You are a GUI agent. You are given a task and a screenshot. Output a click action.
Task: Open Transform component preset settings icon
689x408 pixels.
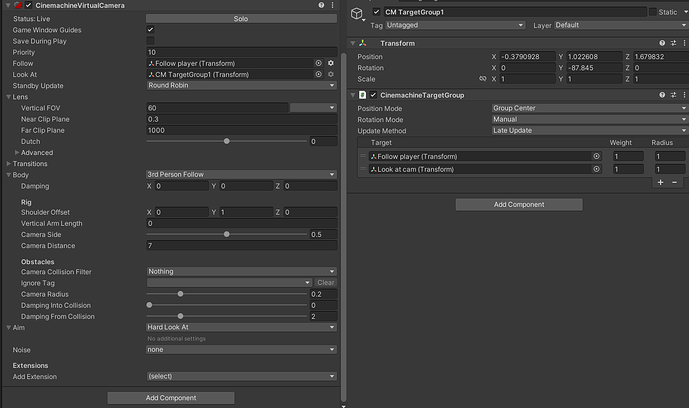point(672,43)
